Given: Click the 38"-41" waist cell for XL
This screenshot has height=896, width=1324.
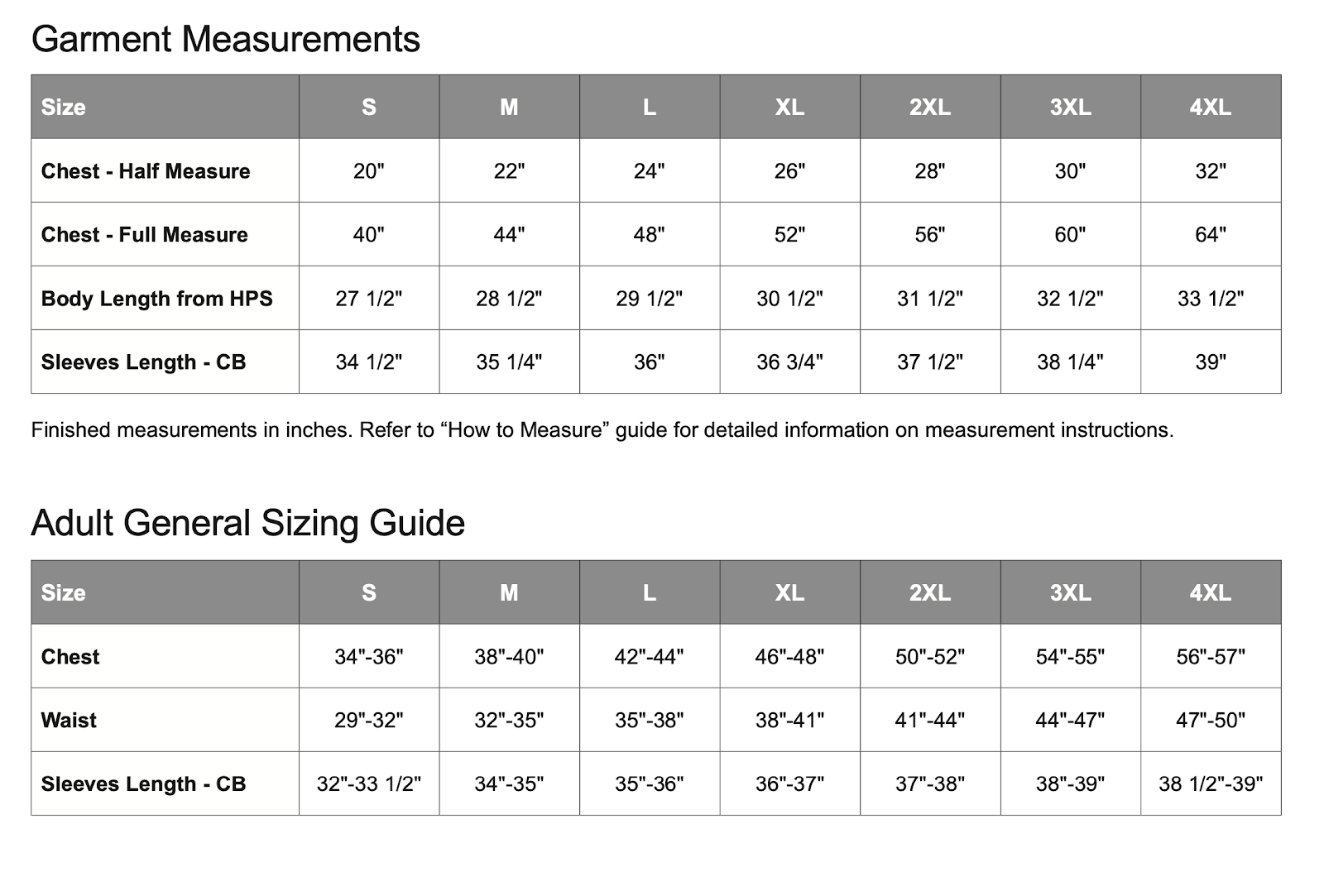Looking at the screenshot, I should (789, 720).
